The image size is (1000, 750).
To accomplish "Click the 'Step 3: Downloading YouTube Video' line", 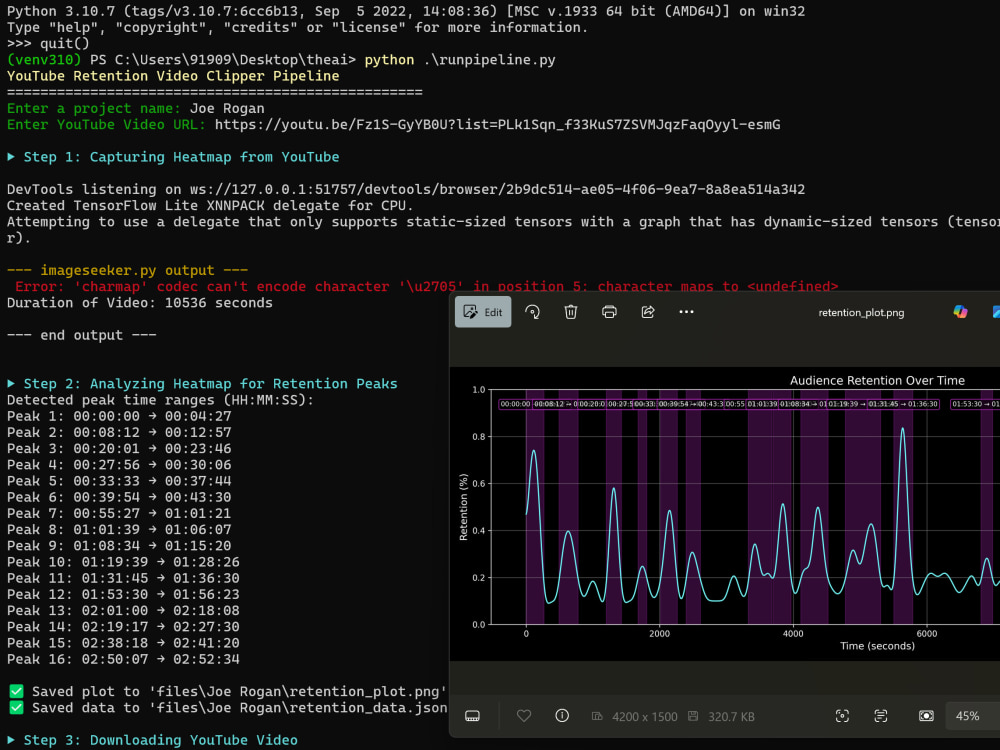I will click(x=152, y=740).
